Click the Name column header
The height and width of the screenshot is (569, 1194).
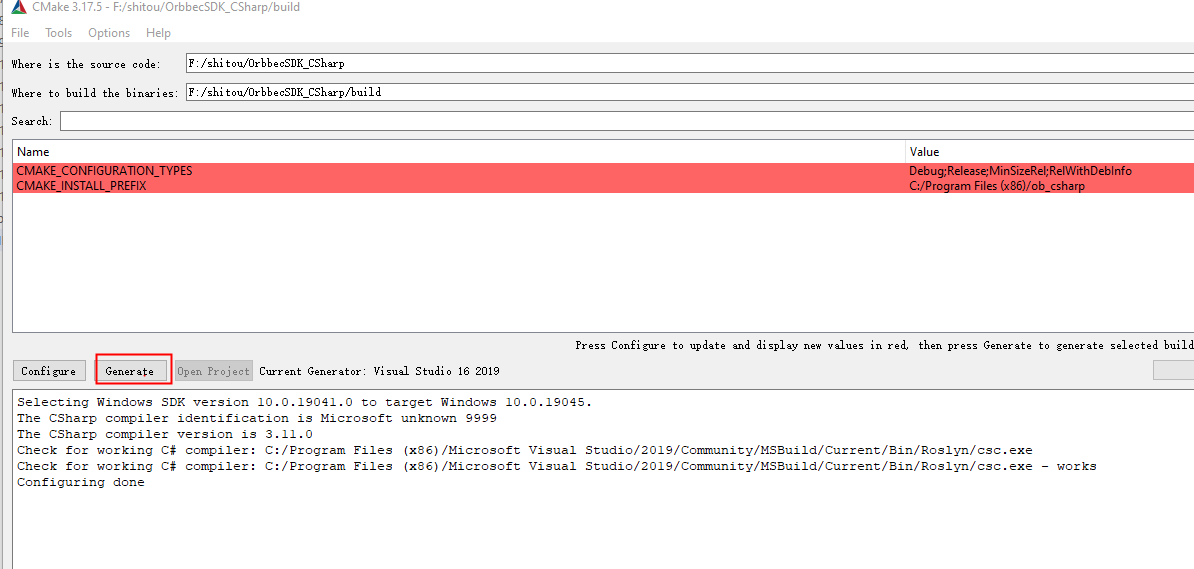click(459, 152)
